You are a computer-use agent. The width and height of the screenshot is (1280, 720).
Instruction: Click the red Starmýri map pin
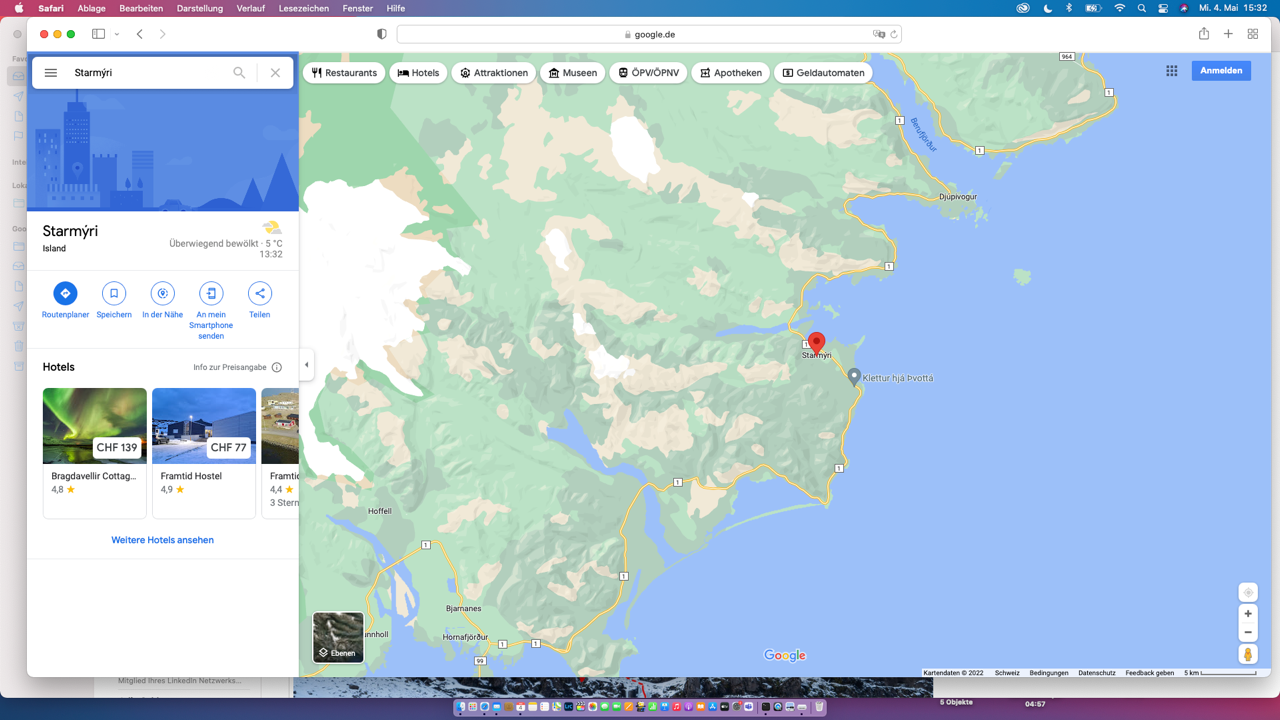coord(816,343)
